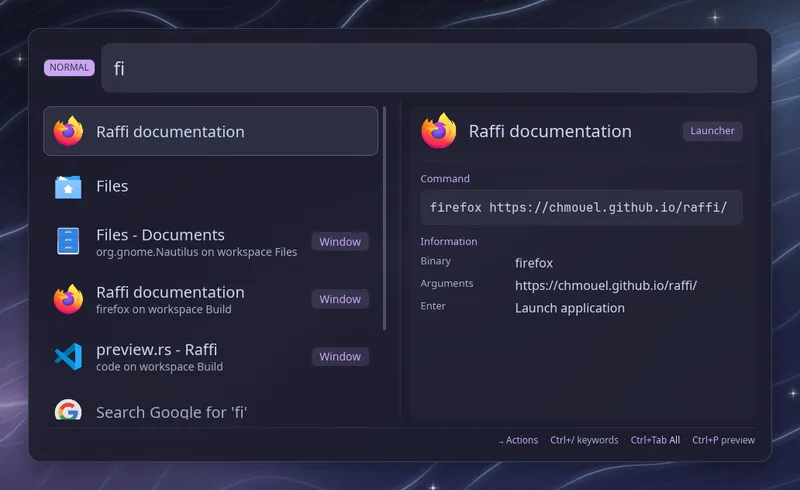The height and width of the screenshot is (490, 800).
Task: Click Window badge on Files - Documents row
Action: coord(340,241)
